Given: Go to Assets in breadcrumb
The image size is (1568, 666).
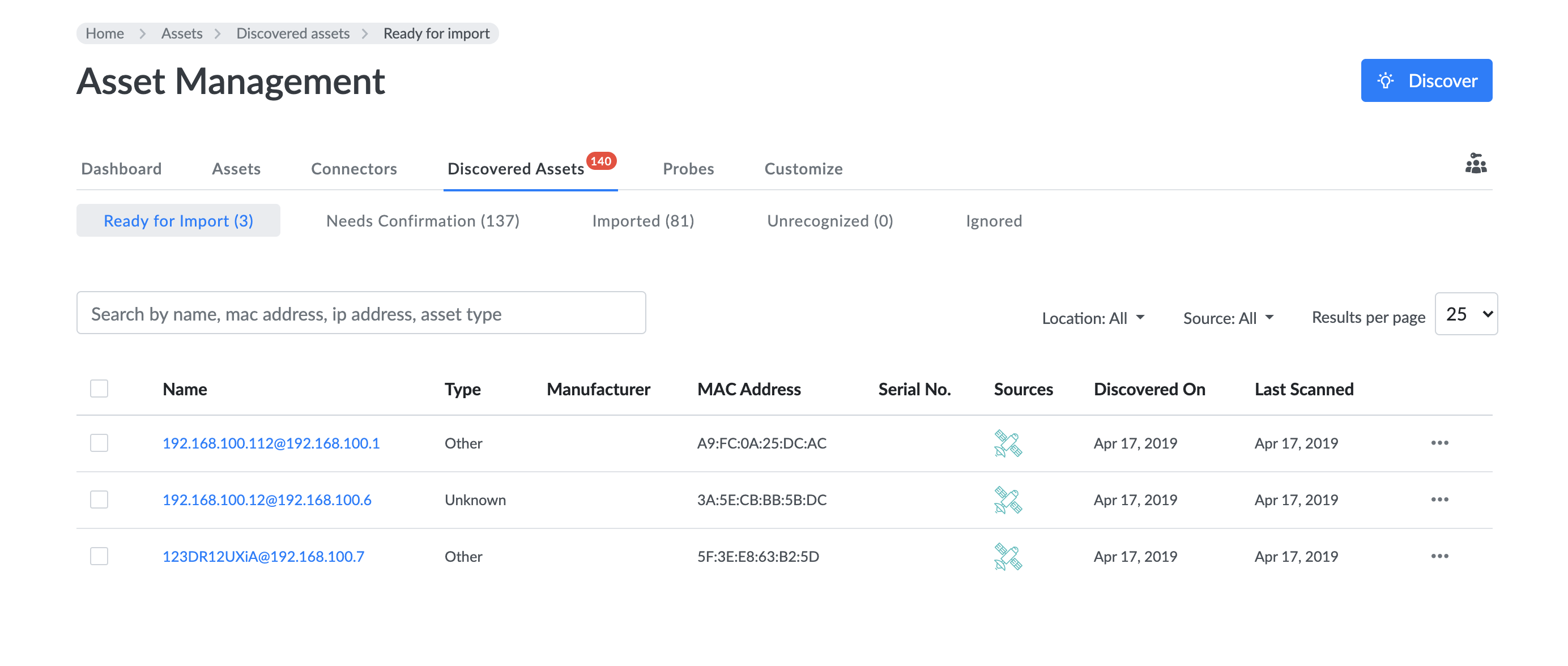Looking at the screenshot, I should [x=181, y=33].
